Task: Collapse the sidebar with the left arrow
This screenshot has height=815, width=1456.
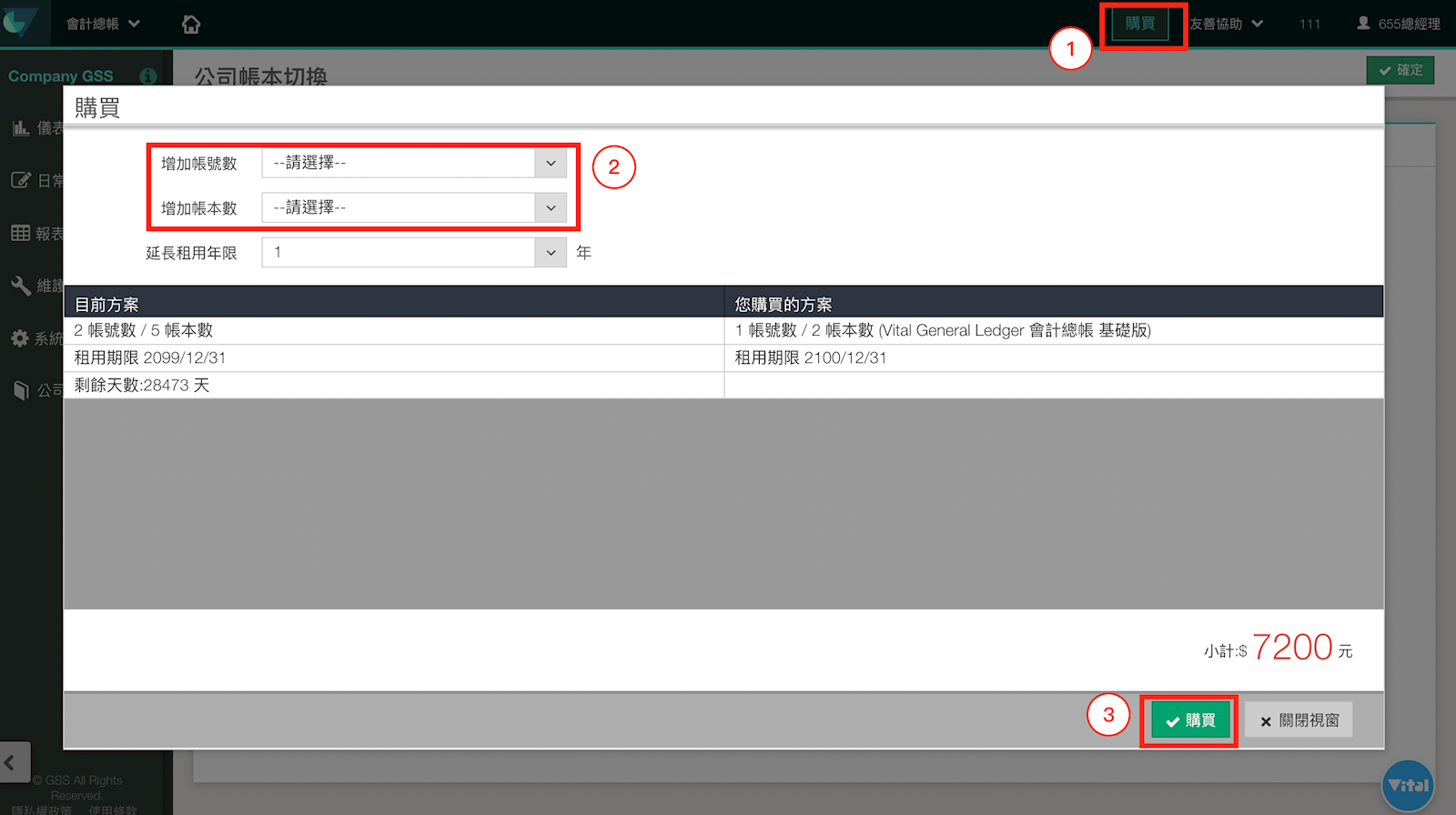Action: click(13, 762)
